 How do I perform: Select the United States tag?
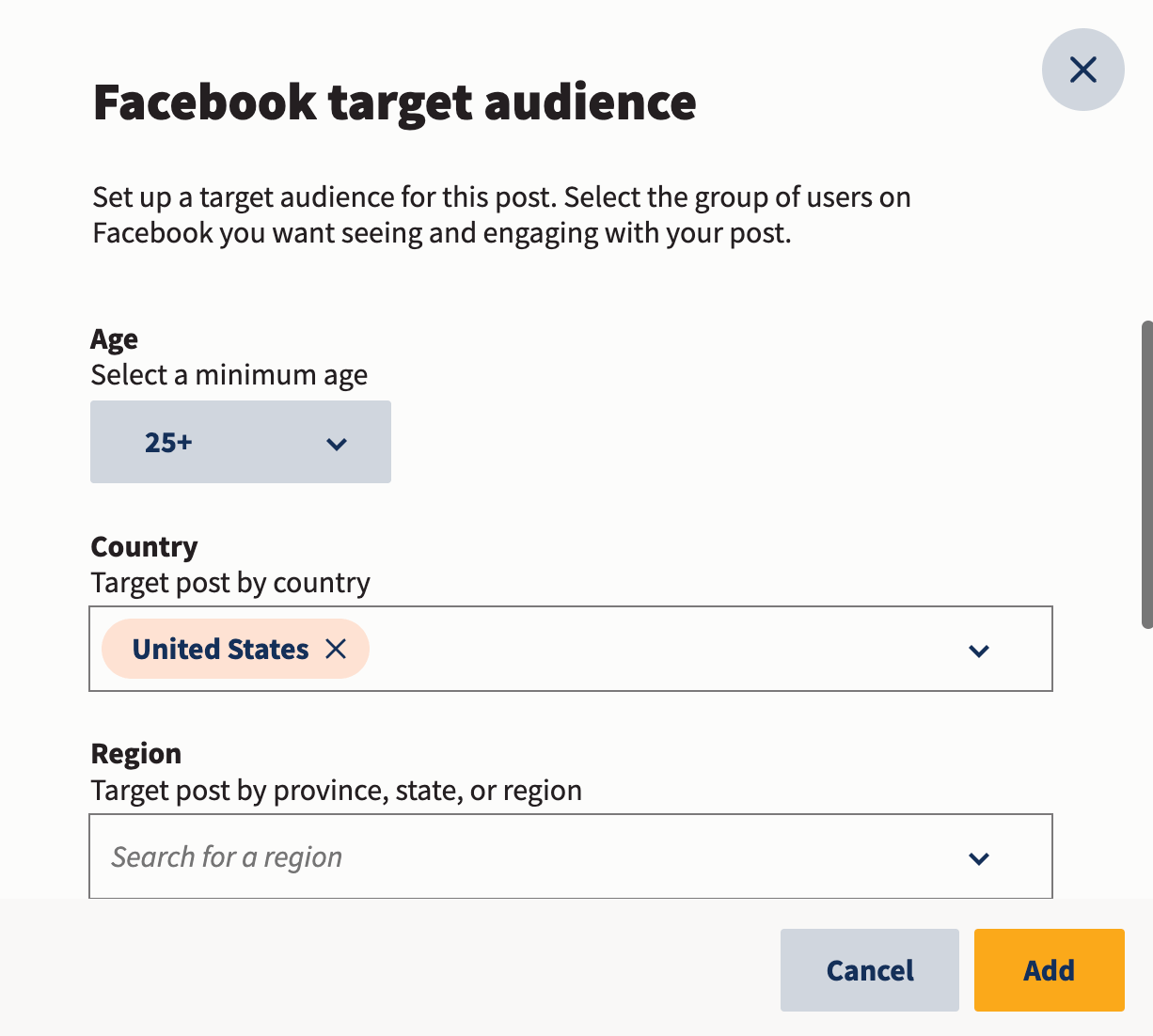coord(221,649)
